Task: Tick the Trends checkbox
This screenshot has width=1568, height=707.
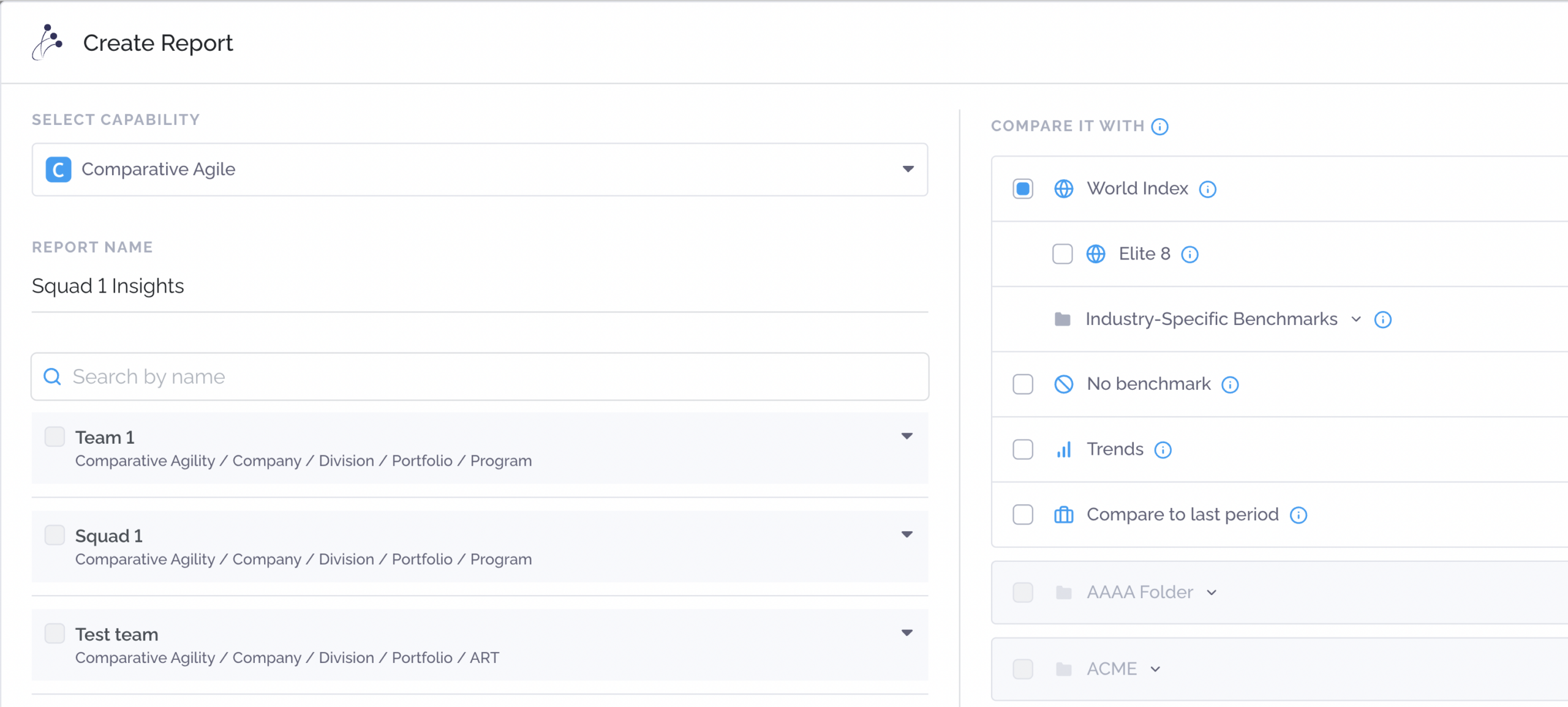Action: 1023,450
